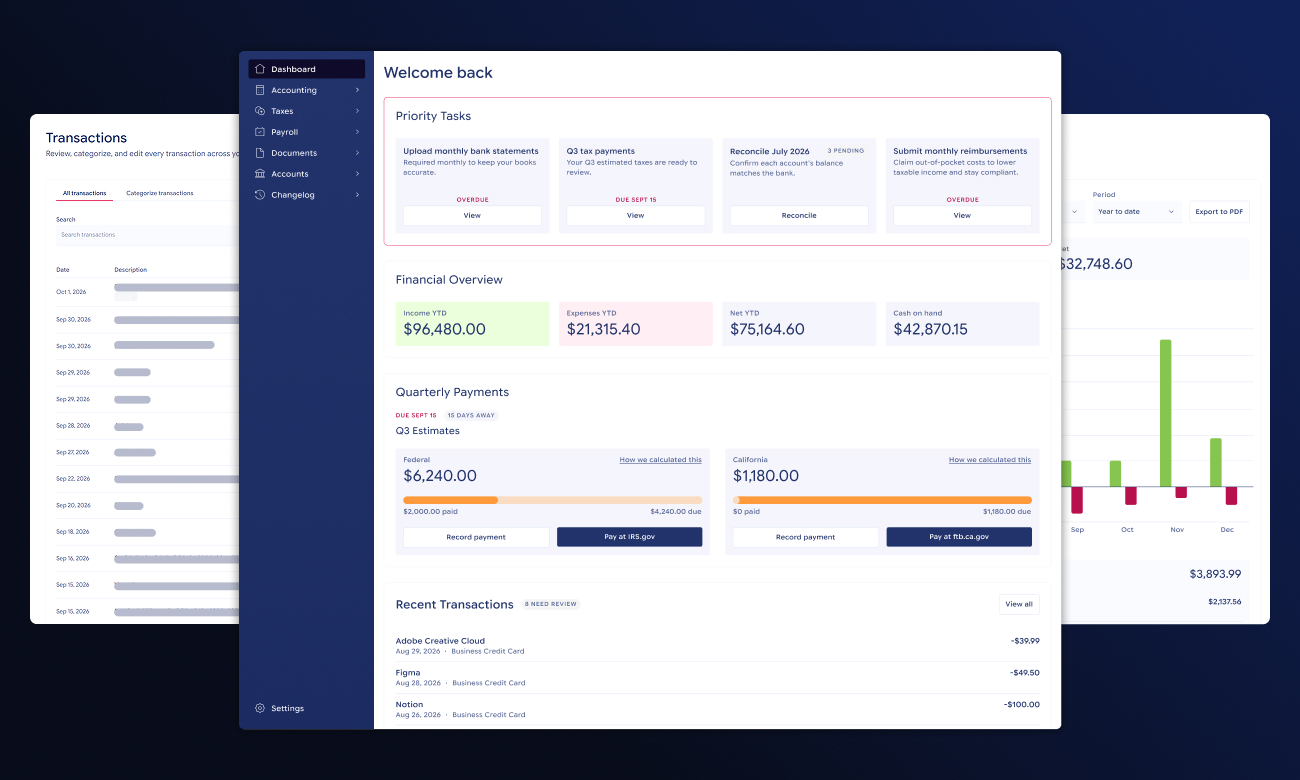This screenshot has width=1300, height=780.
Task: Click the Expenses YTD pink card
Action: coord(636,324)
